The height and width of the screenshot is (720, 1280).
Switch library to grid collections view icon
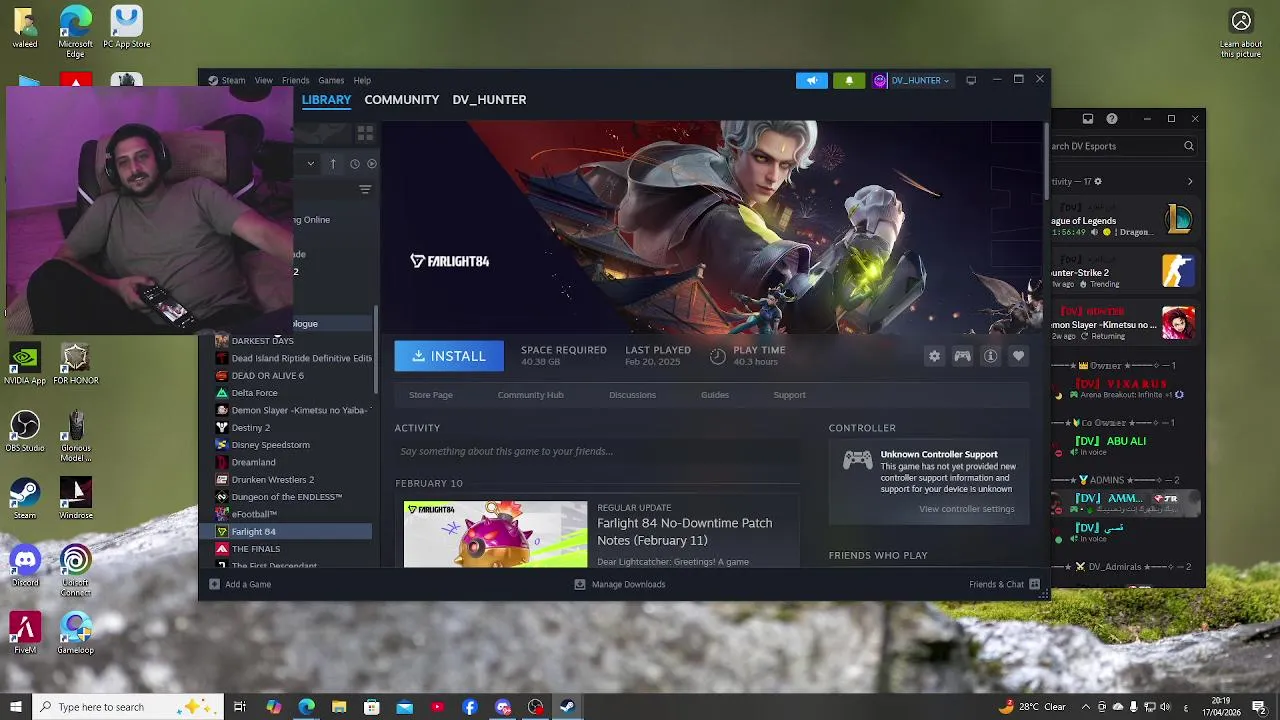(365, 133)
